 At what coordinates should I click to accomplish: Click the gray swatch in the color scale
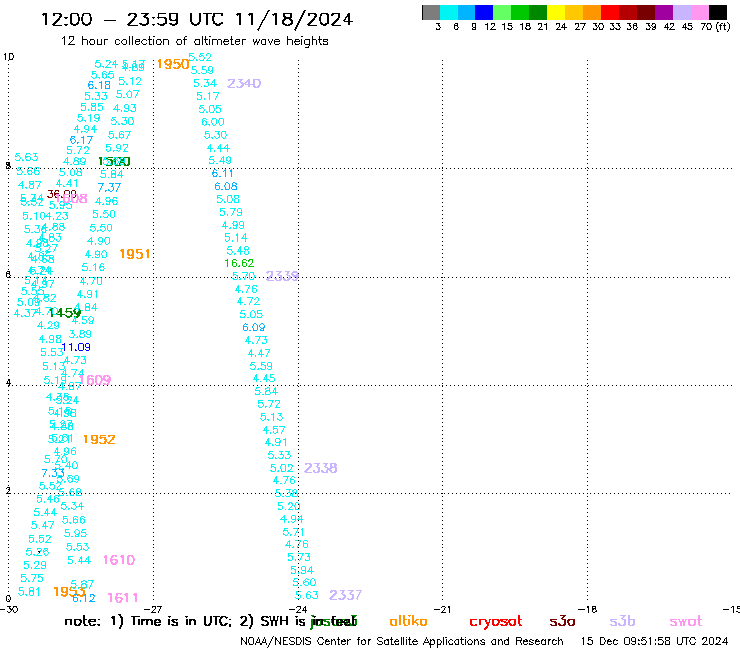pos(431,12)
